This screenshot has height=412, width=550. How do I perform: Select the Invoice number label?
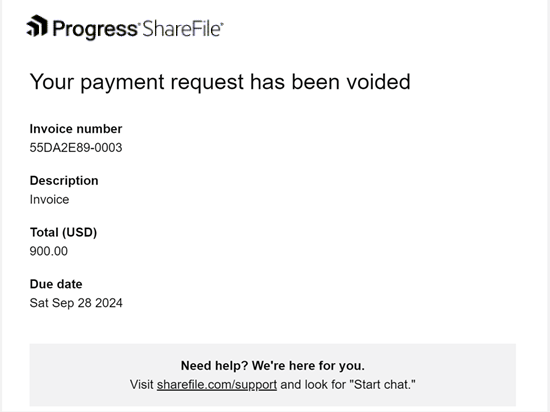[x=76, y=129]
